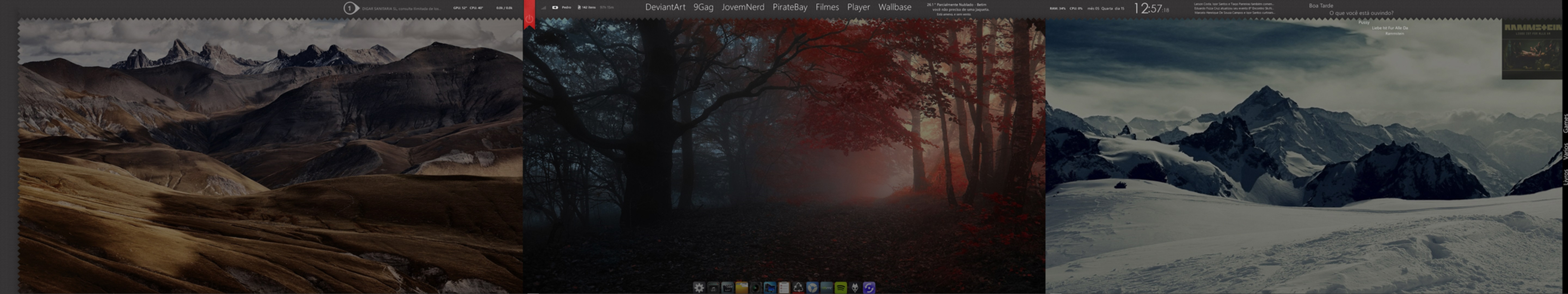
Task: Open the recycle bin icon in dock
Action: coord(799,288)
